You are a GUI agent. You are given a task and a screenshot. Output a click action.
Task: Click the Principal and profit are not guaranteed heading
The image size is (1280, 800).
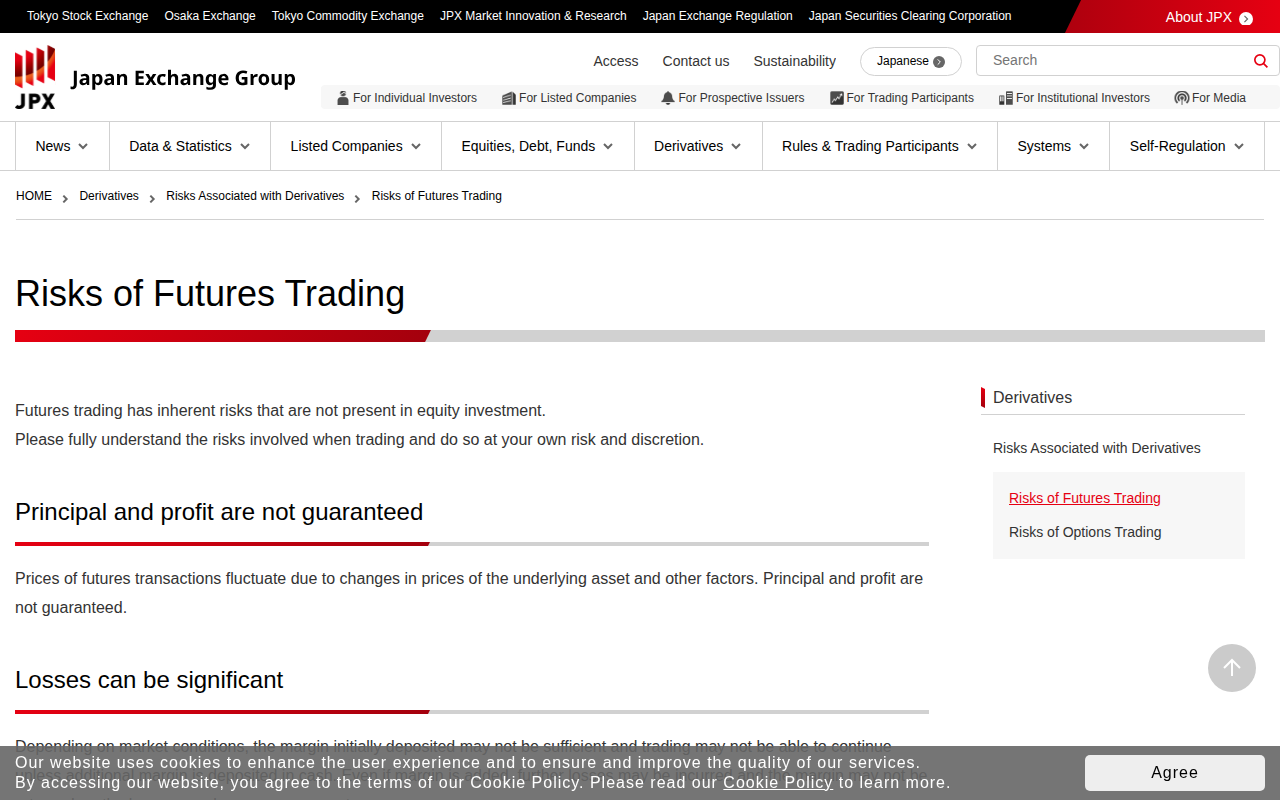click(219, 512)
